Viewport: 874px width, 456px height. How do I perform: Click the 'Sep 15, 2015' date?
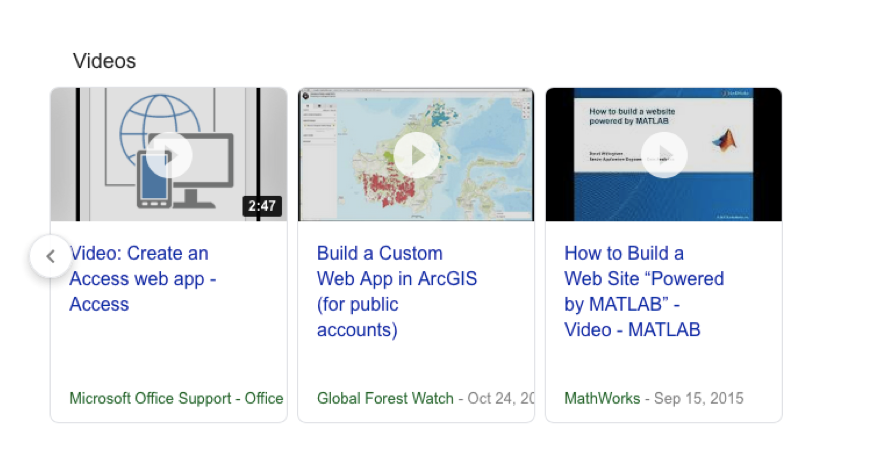coord(698,398)
